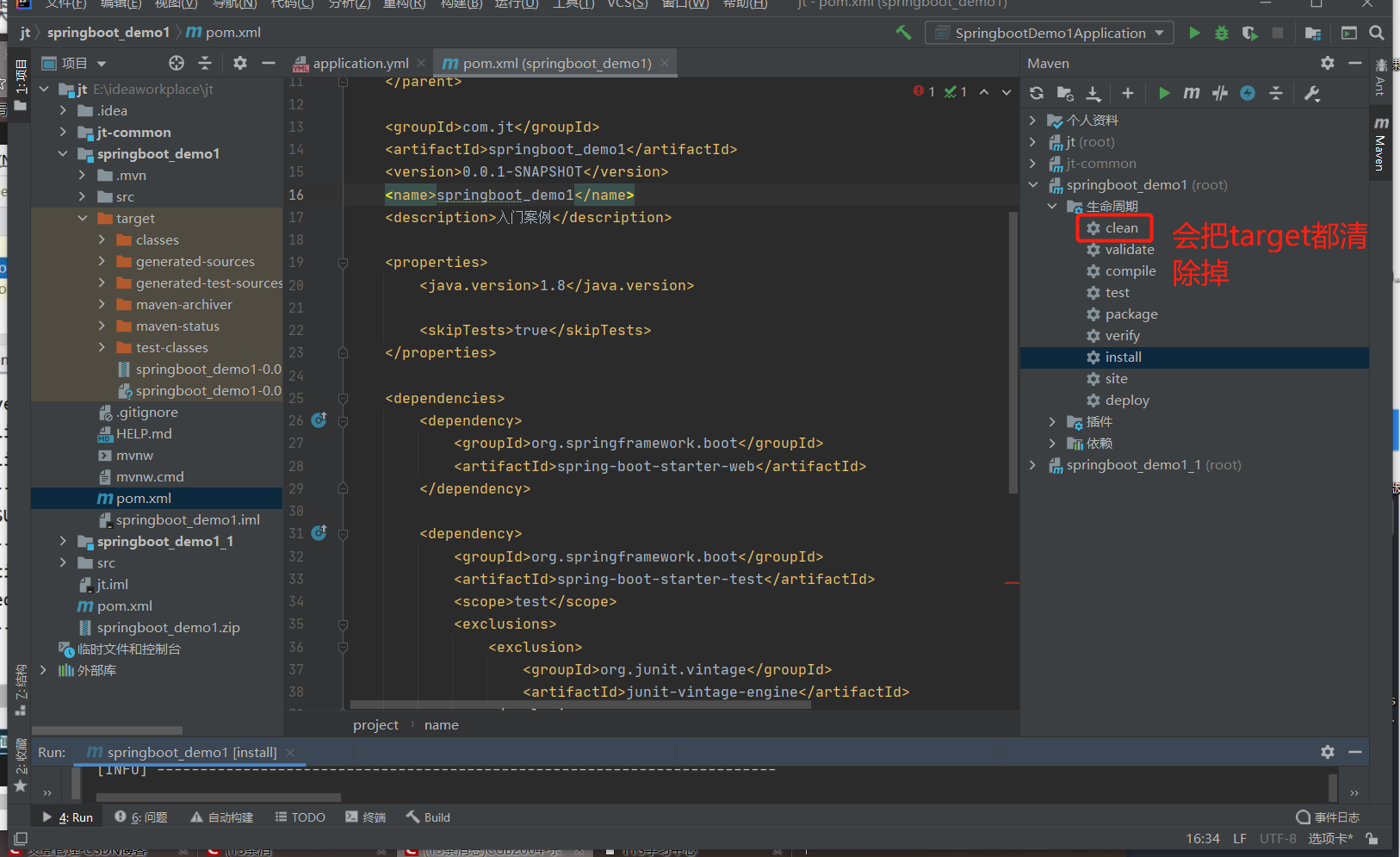
Task: Click UTF-8 encoding in status bar
Action: coord(1278,838)
